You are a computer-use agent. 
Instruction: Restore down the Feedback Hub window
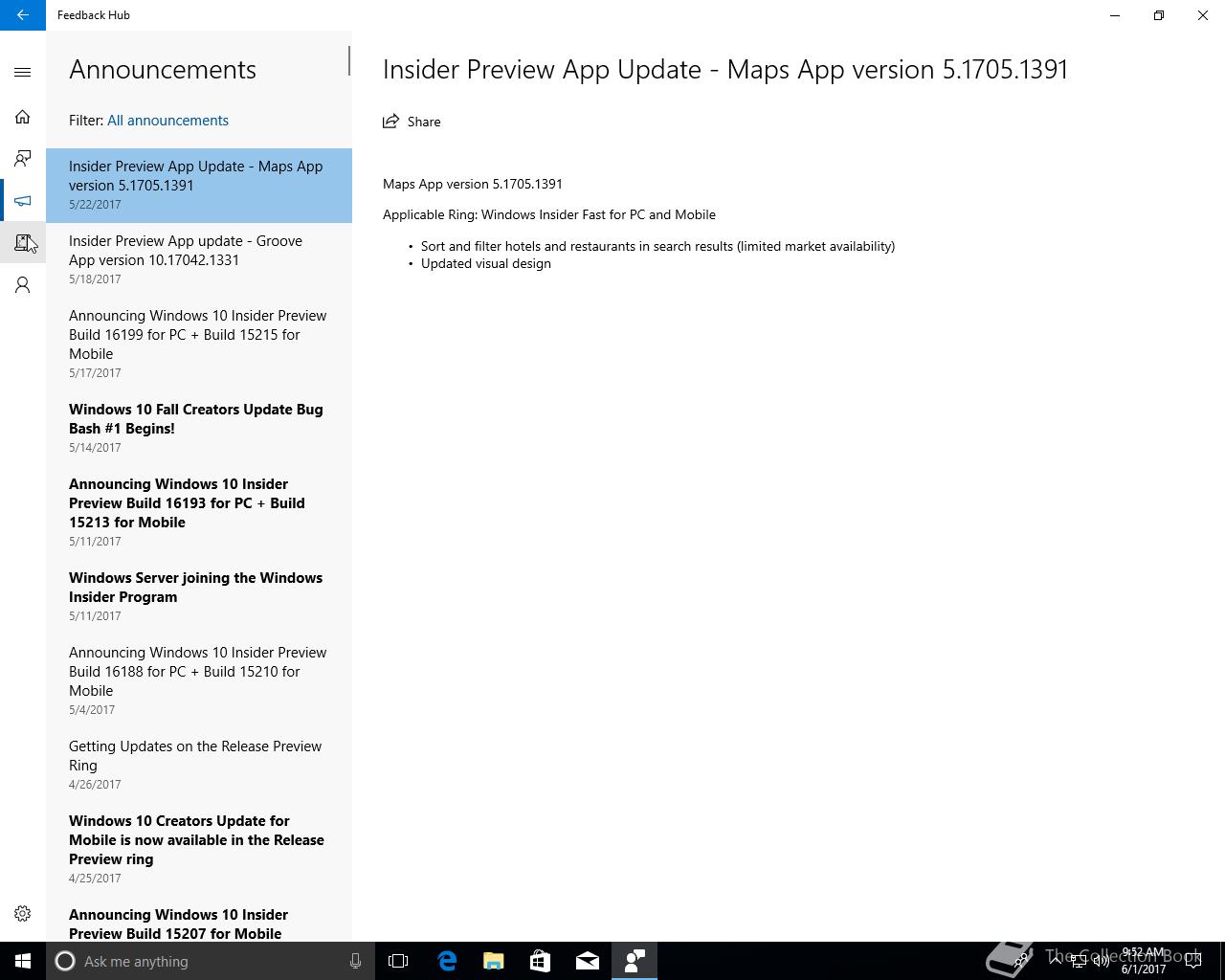click(1159, 15)
